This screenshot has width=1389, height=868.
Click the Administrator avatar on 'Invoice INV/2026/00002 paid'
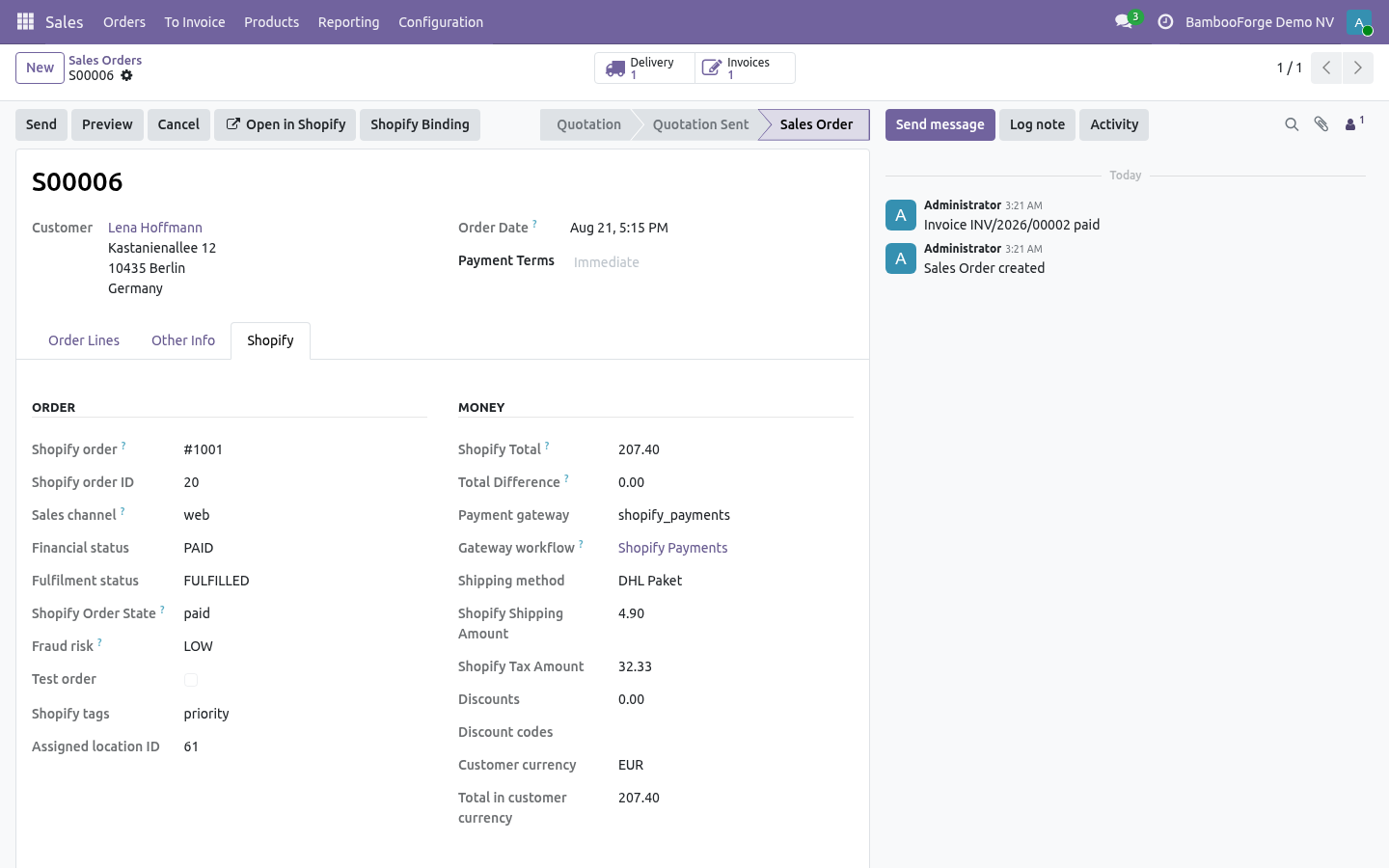[x=901, y=215]
